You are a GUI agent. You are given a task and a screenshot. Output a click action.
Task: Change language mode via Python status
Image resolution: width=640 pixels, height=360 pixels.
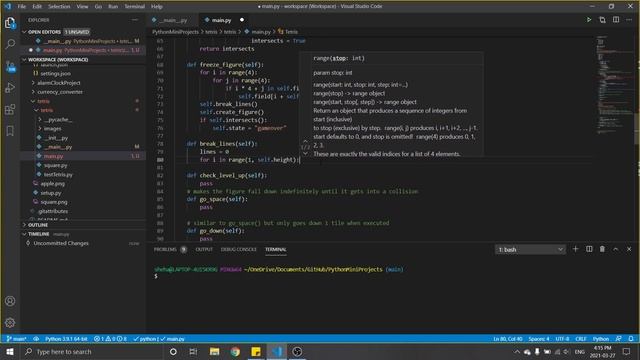click(x=601, y=339)
